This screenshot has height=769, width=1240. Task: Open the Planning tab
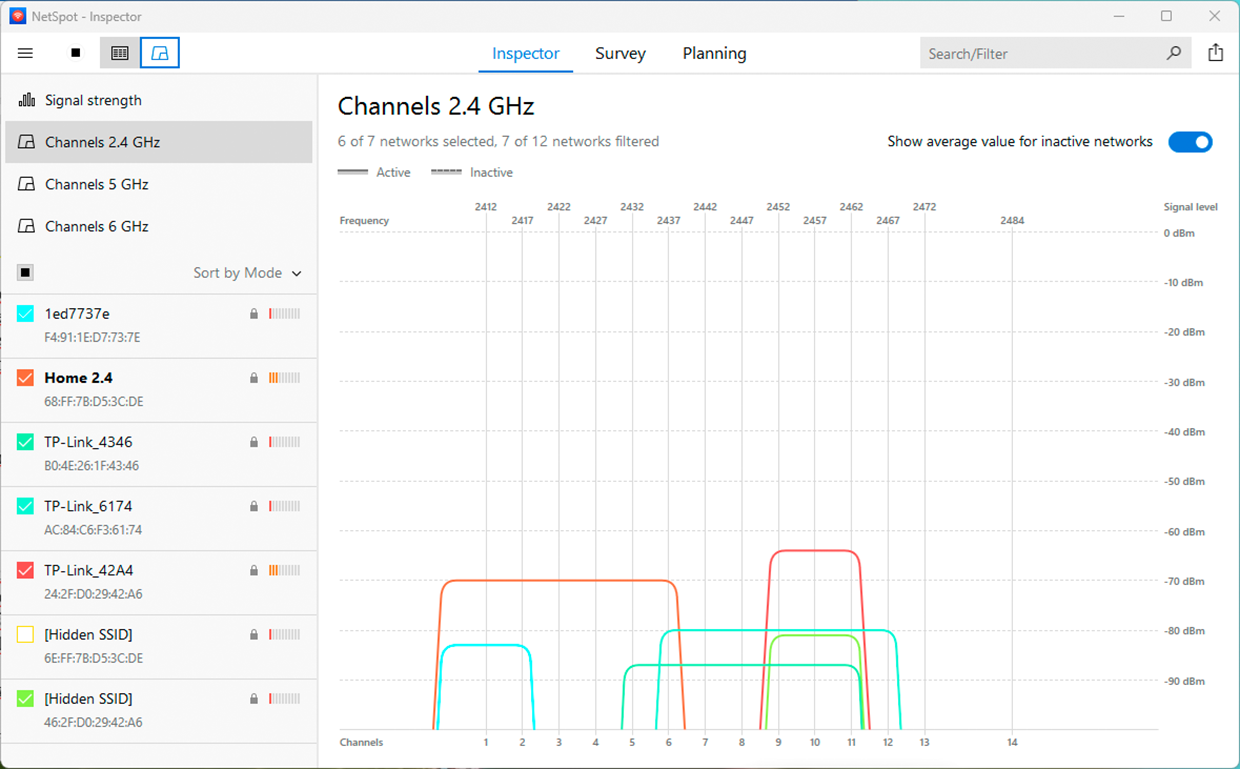(714, 54)
